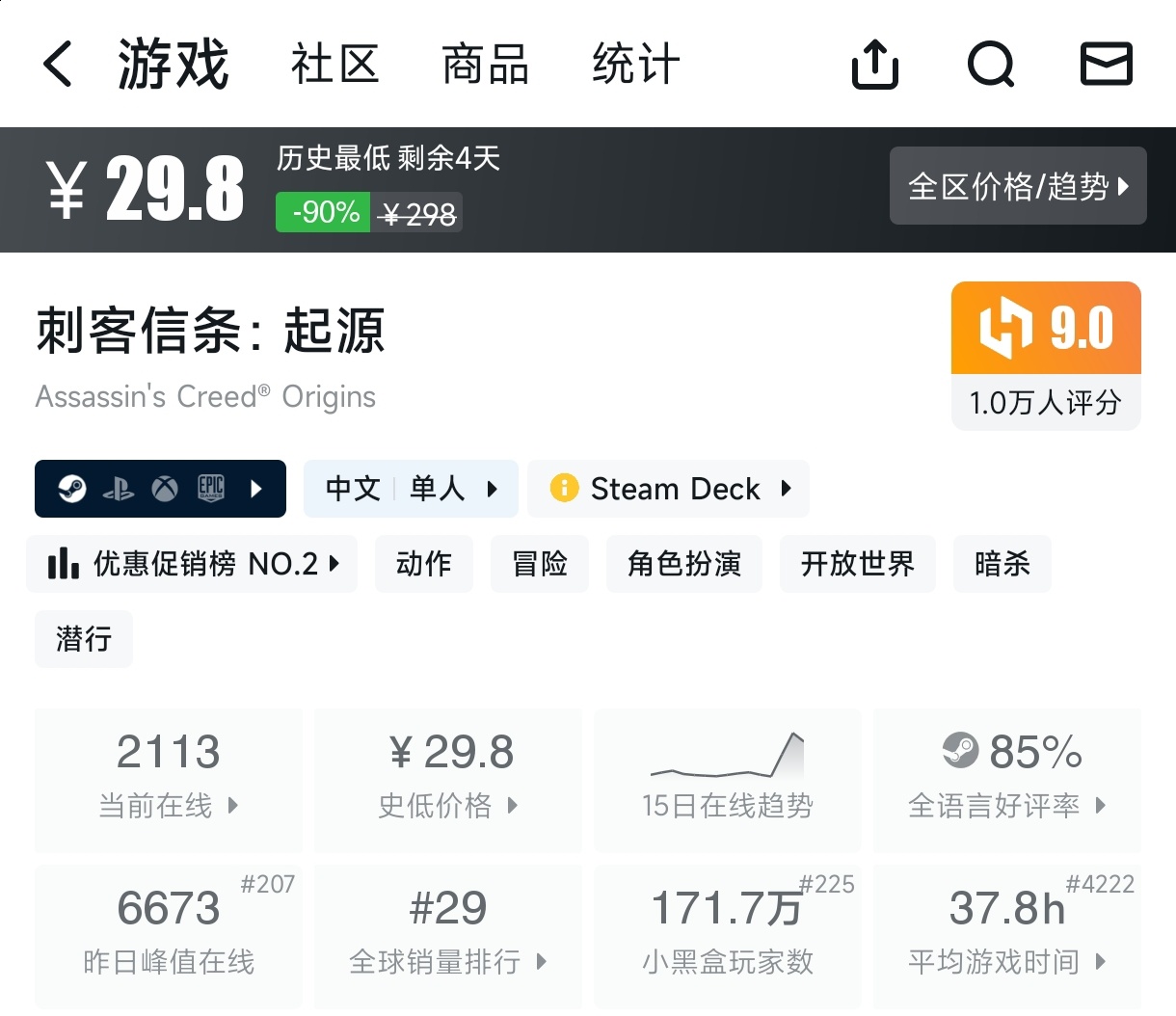This screenshot has height=1016, width=1176.
Task: Select the 角色扮演 genre tag
Action: pos(683,564)
